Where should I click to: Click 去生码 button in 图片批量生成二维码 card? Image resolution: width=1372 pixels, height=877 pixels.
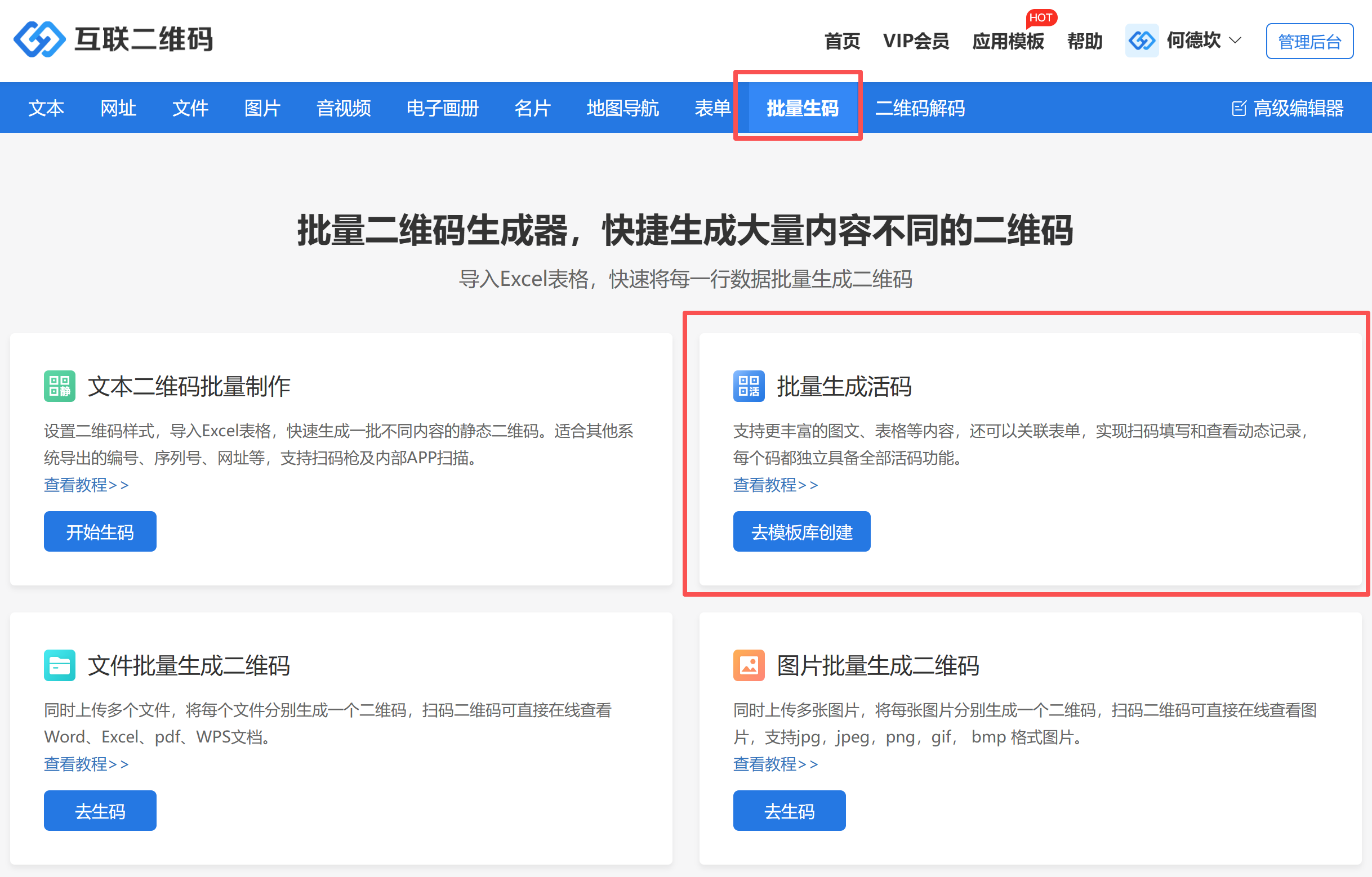(x=789, y=811)
